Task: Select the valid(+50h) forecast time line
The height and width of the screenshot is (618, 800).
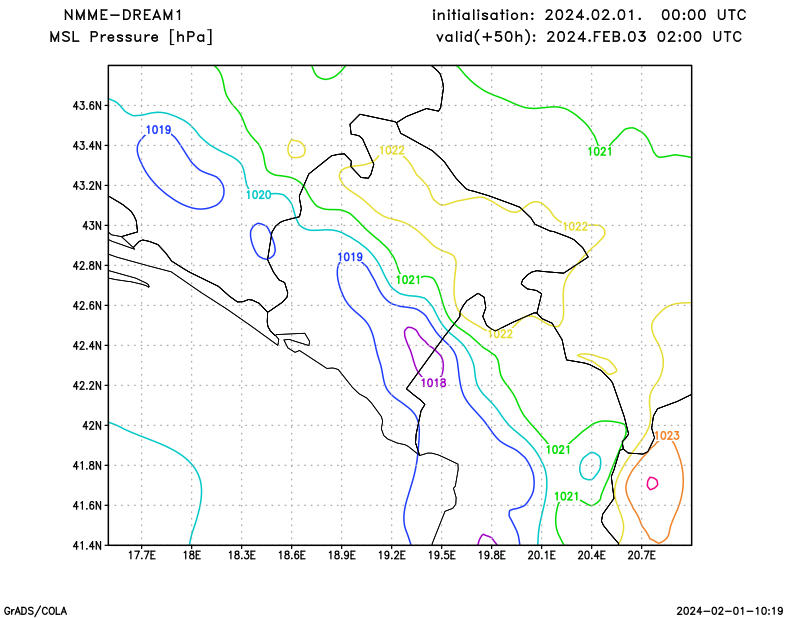Action: click(x=589, y=37)
